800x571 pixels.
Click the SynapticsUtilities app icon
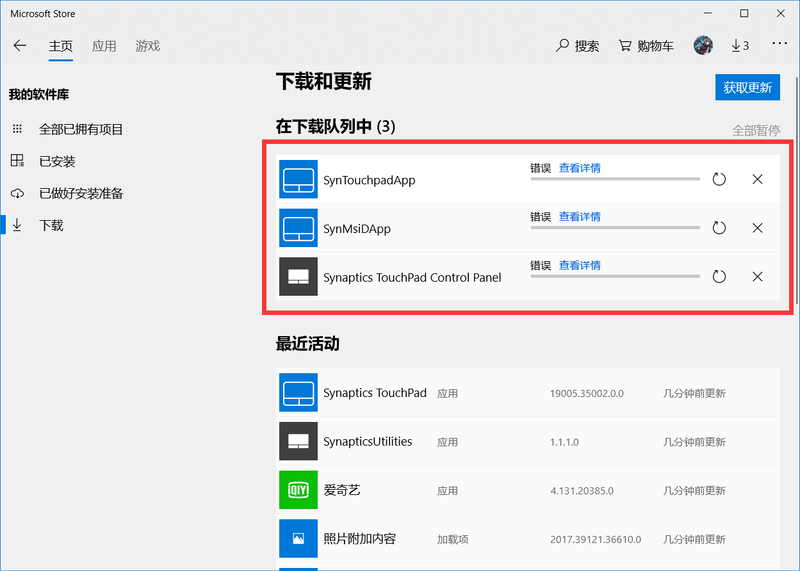298,441
